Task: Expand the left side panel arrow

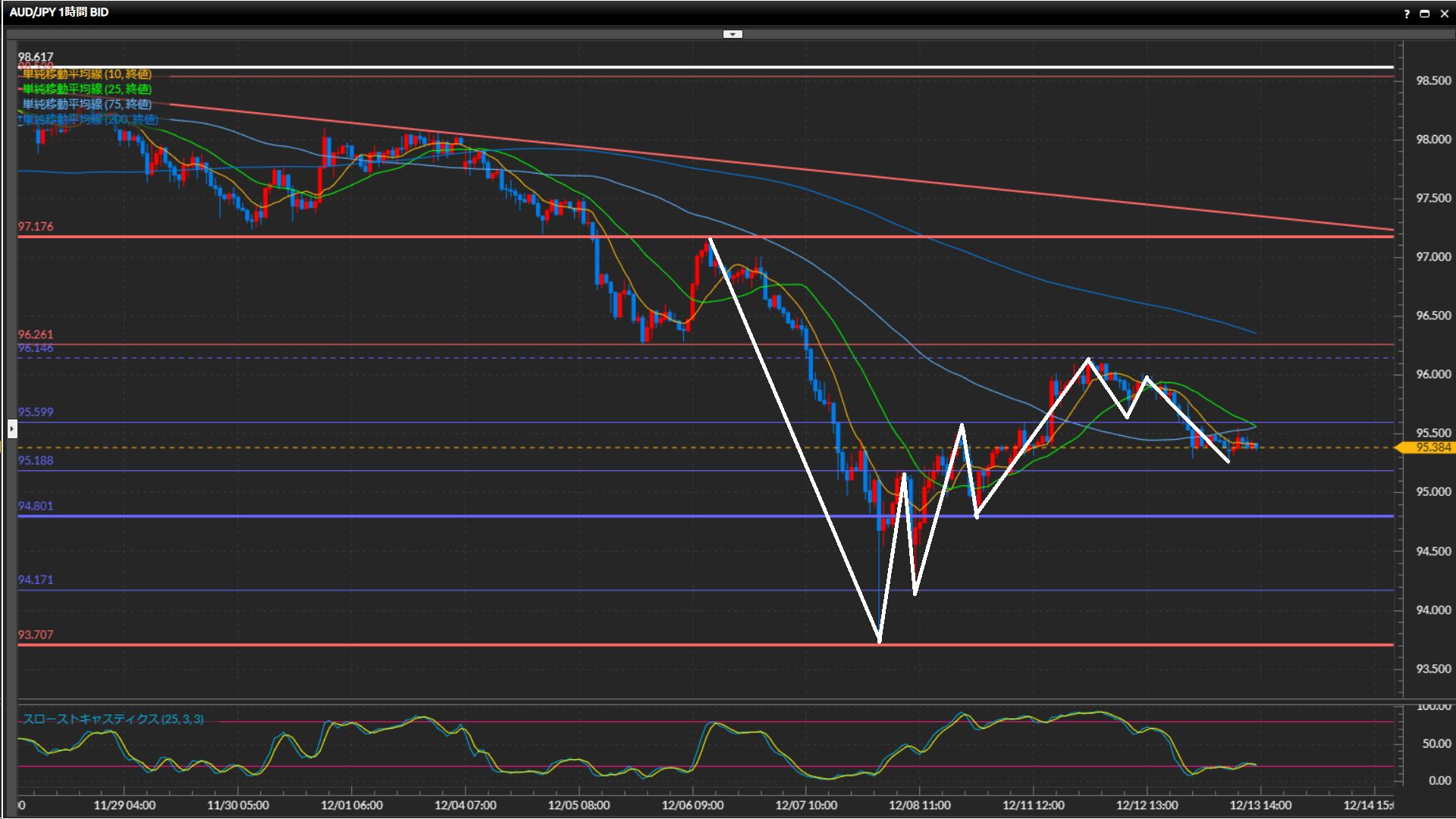Action: (12, 429)
